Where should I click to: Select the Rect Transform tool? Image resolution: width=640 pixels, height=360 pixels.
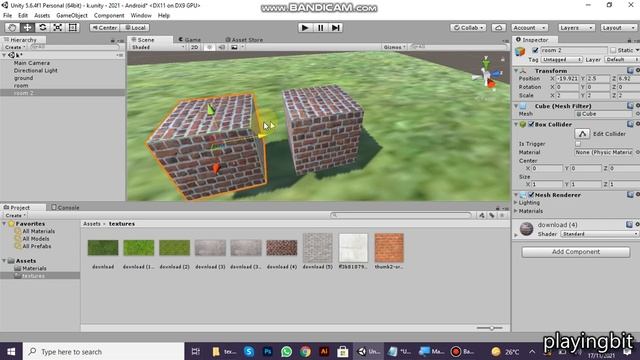click(73, 27)
